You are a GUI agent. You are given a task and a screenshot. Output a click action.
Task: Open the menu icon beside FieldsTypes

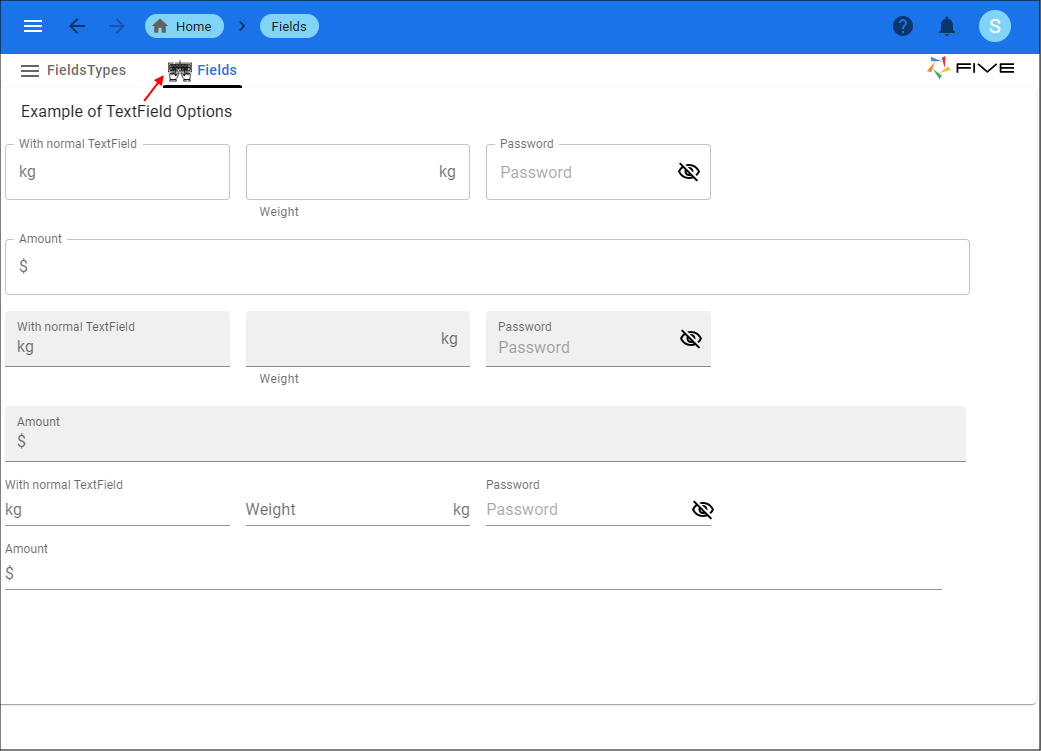(x=30, y=70)
